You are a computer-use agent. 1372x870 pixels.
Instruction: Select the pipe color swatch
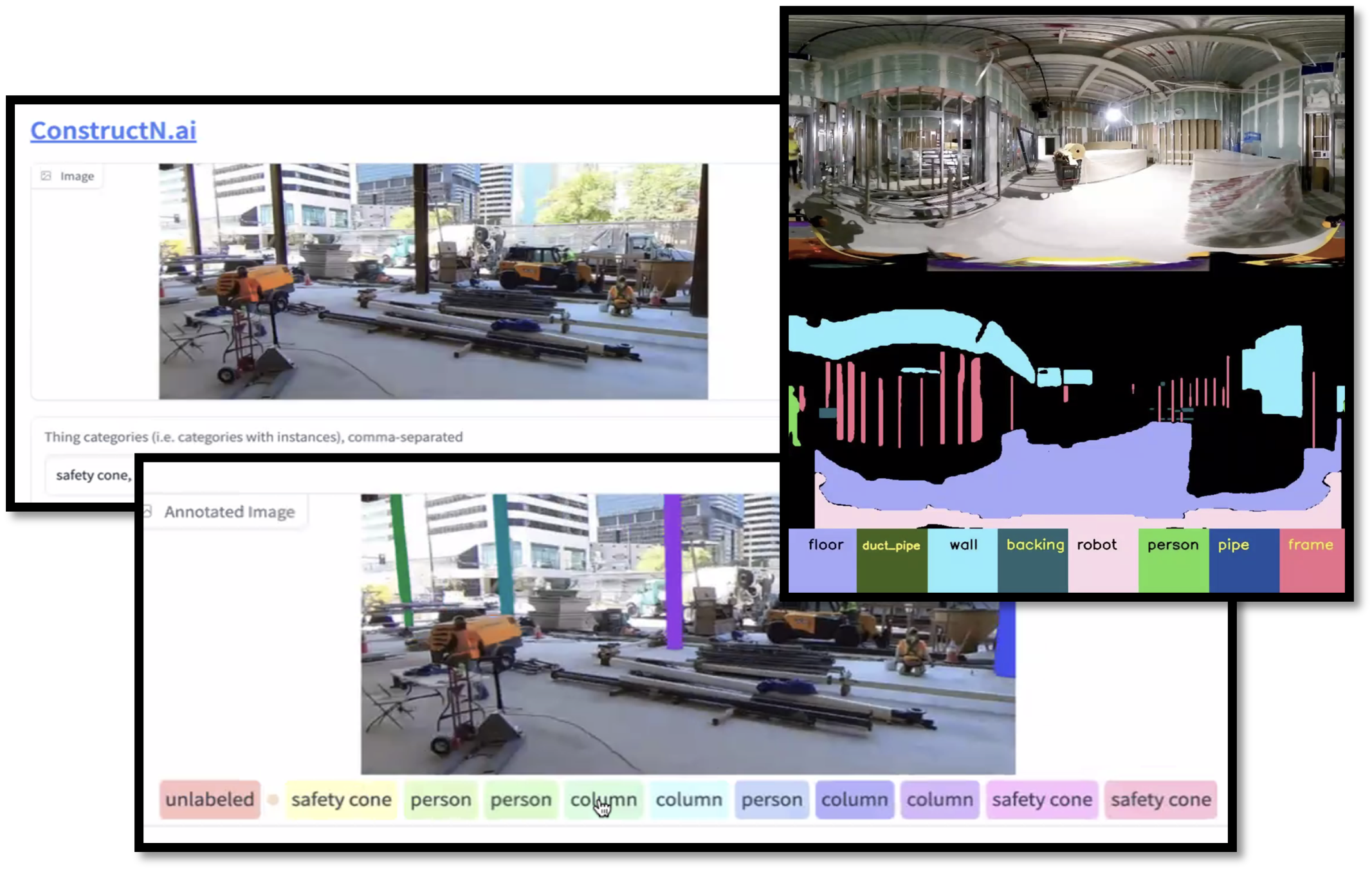(x=1243, y=560)
